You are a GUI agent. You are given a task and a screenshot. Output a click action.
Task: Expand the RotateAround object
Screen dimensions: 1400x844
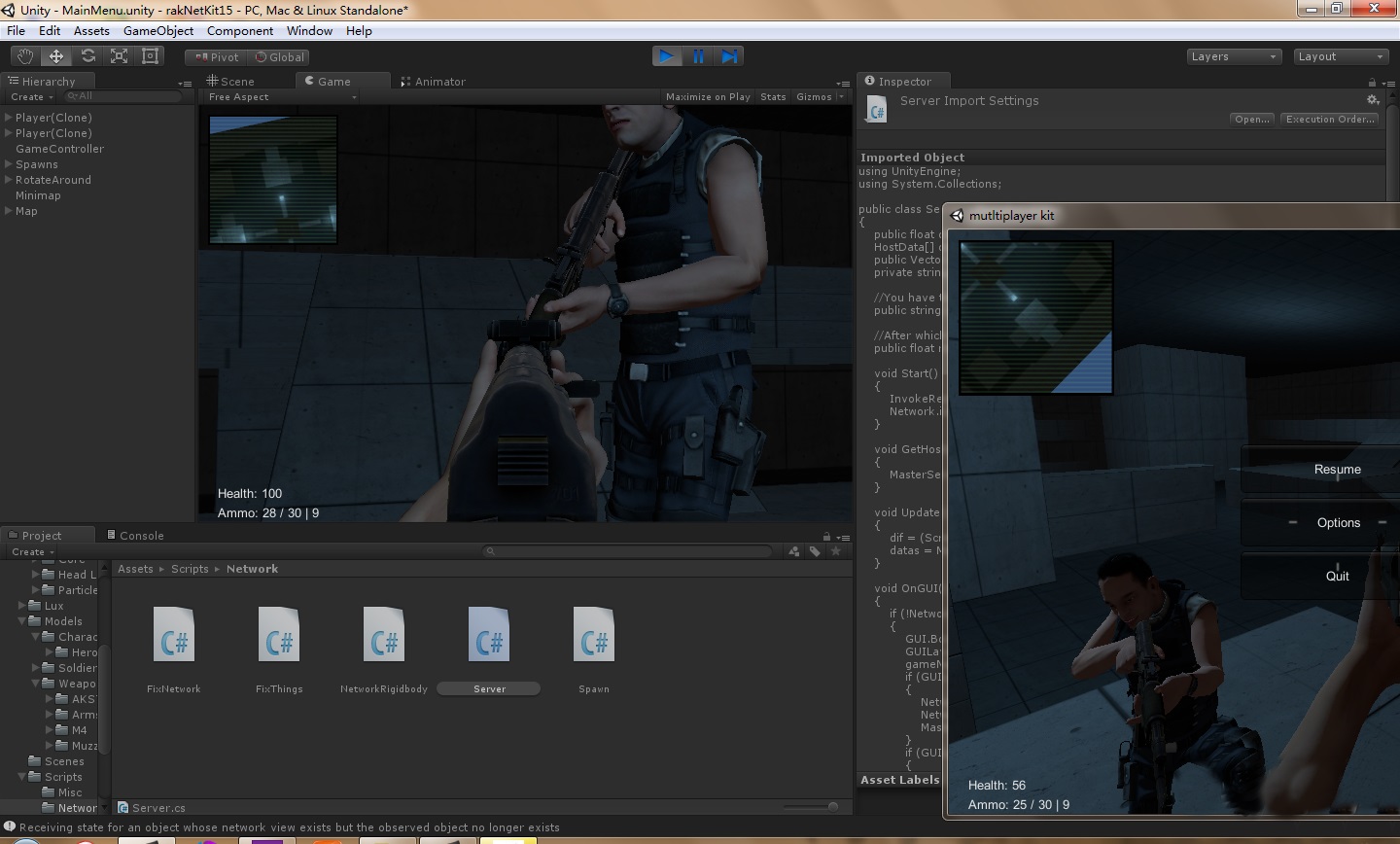pyautogui.click(x=8, y=180)
